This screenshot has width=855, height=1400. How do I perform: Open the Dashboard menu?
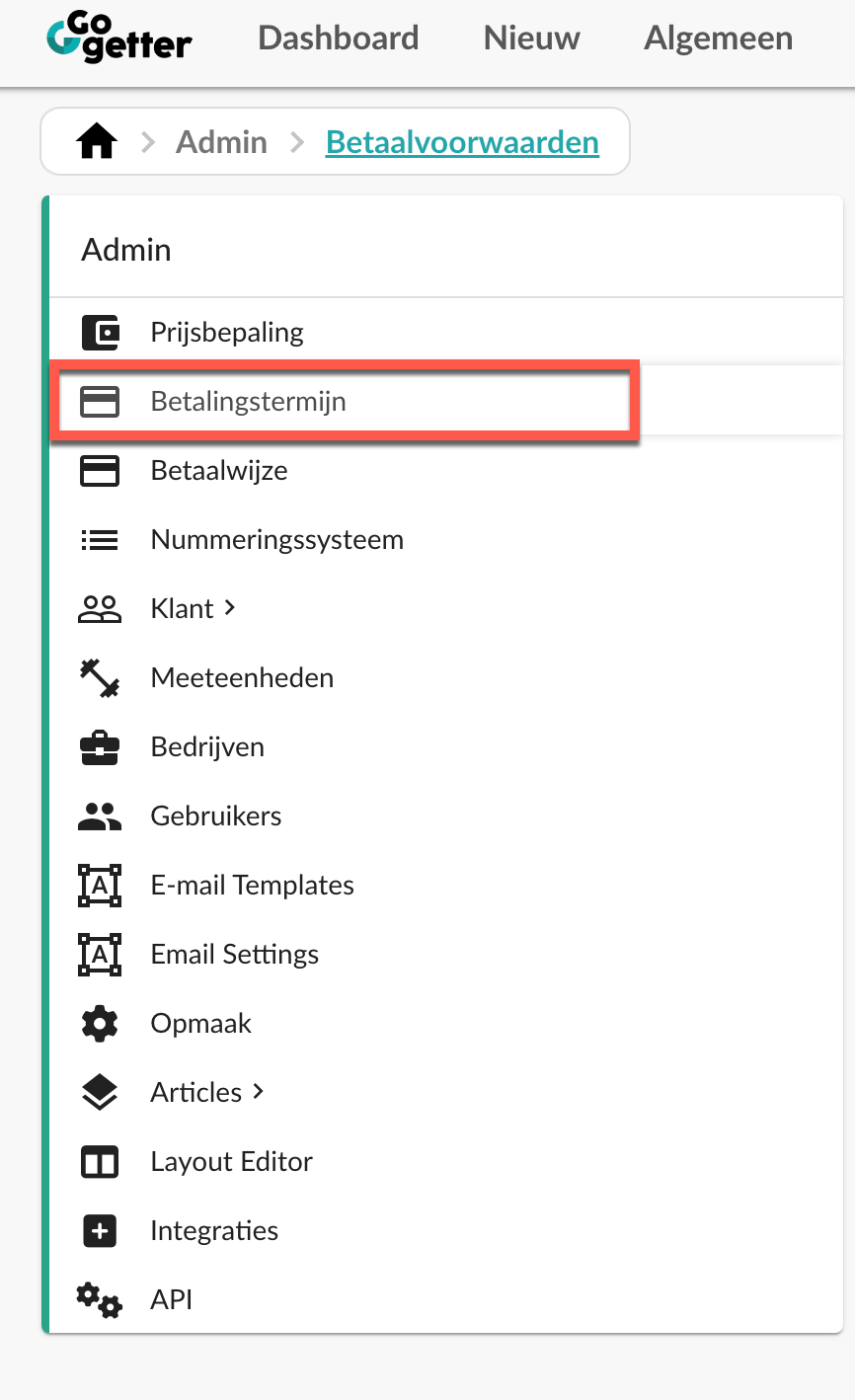(339, 39)
